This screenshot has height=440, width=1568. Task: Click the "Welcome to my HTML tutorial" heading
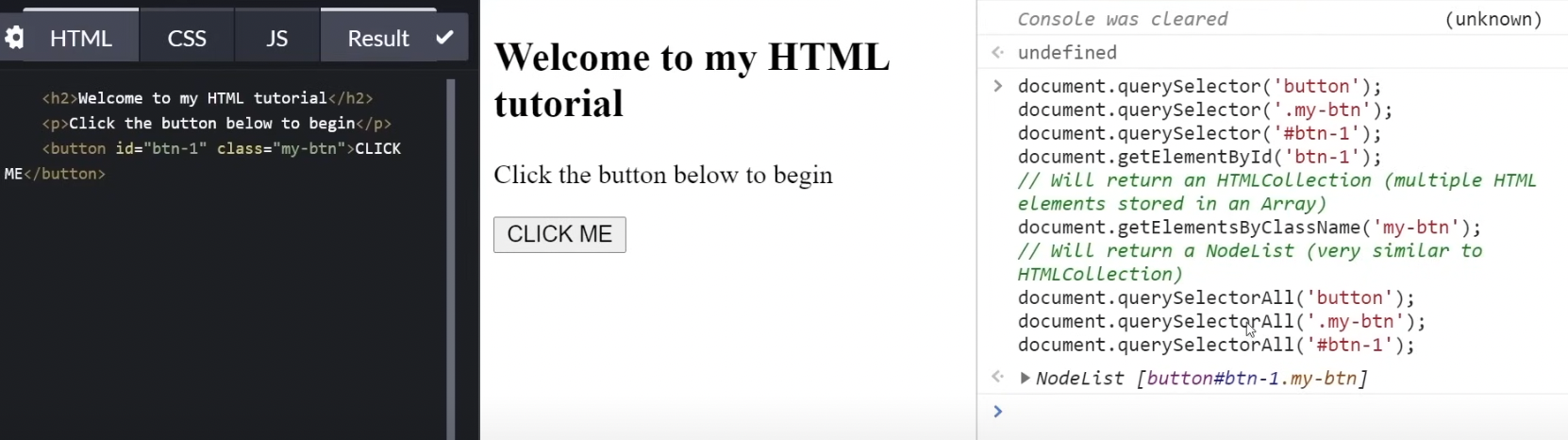tap(692, 80)
